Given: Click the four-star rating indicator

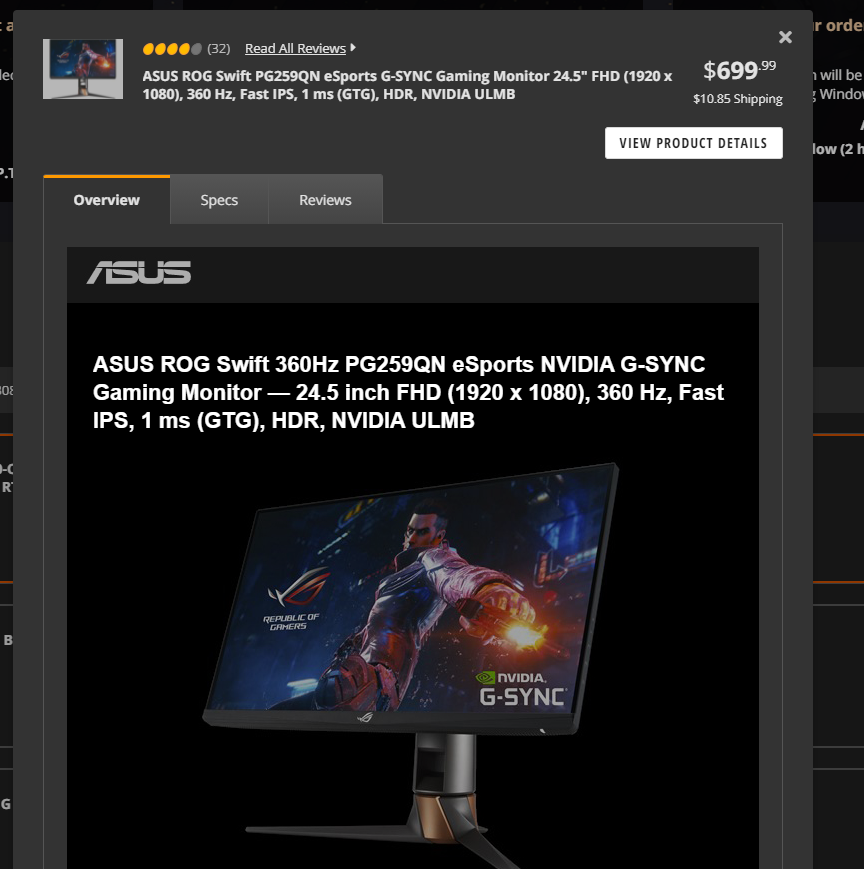Looking at the screenshot, I should [x=172, y=49].
